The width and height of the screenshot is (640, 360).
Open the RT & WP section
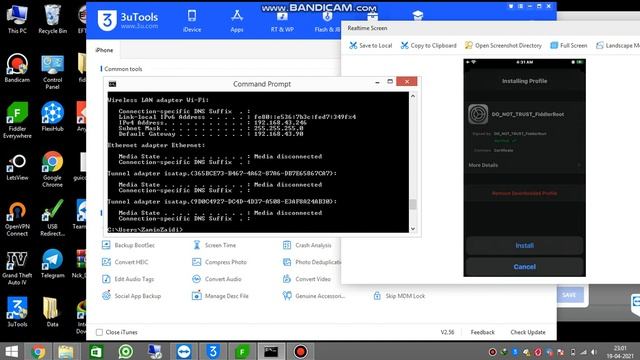pyautogui.click(x=282, y=22)
